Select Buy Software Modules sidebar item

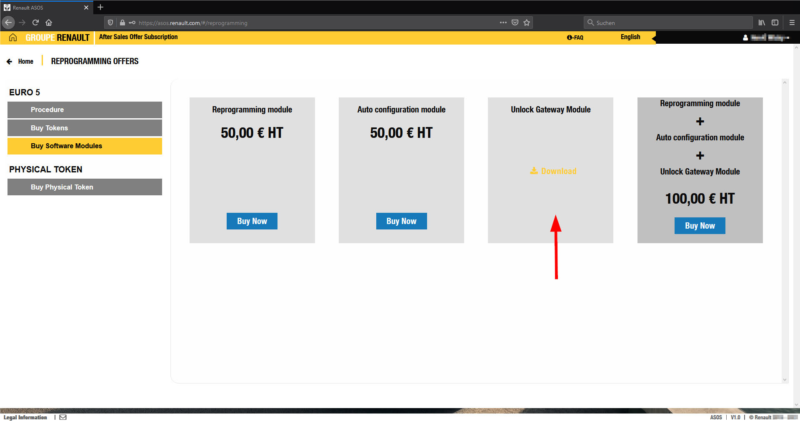(84, 146)
